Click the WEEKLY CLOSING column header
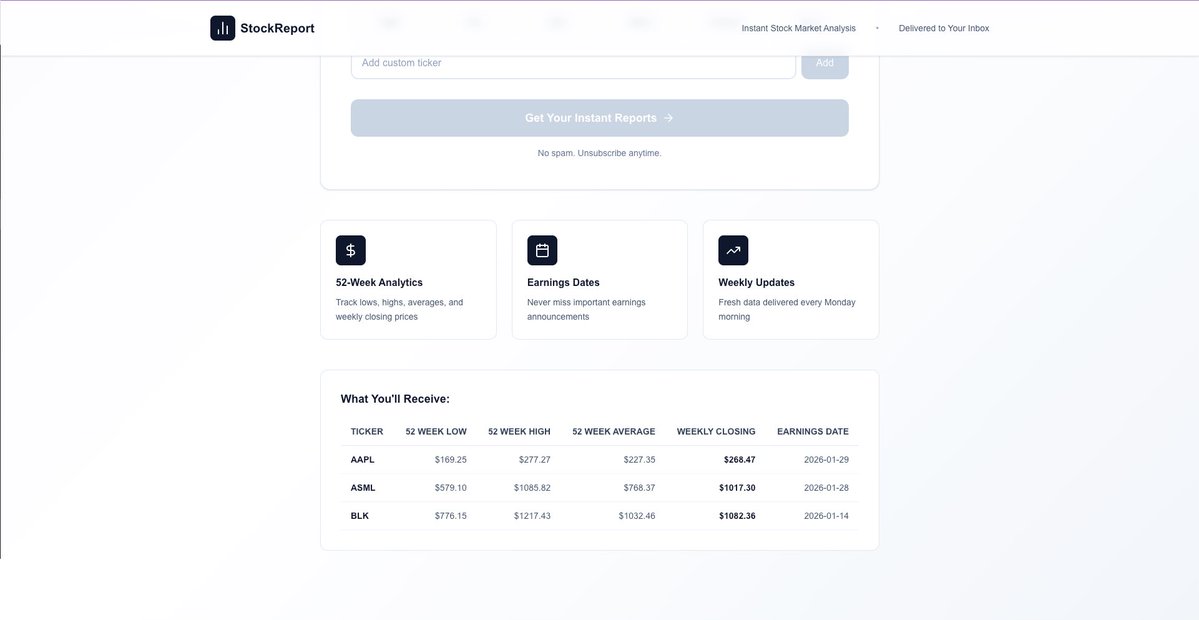This screenshot has height=620, width=1199. click(x=716, y=432)
